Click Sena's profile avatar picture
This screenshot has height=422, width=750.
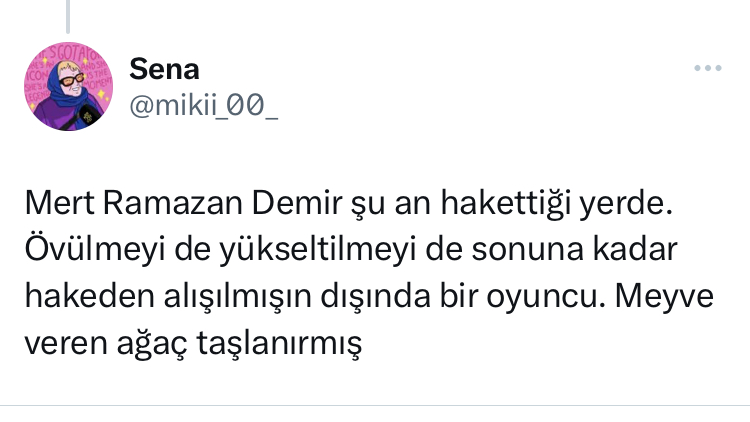click(x=68, y=87)
